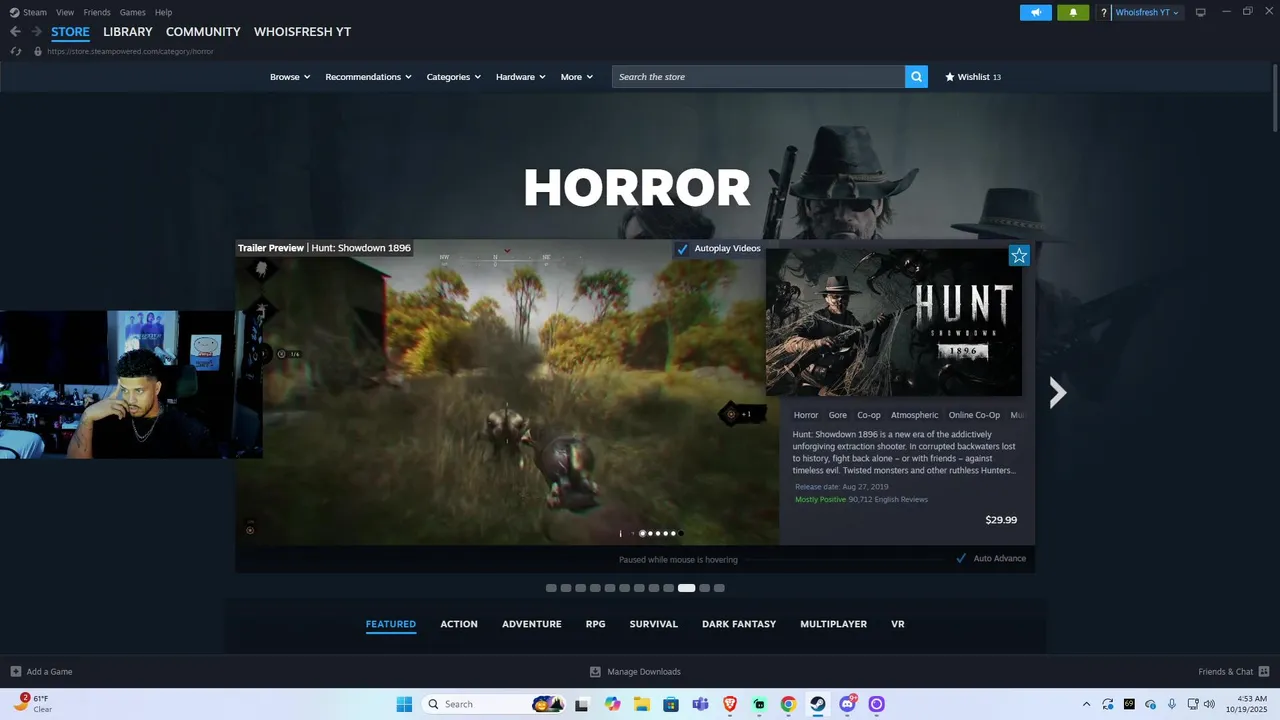Click the Online Co-Op tag
Viewport: 1280px width, 720px height.
pyautogui.click(x=974, y=415)
